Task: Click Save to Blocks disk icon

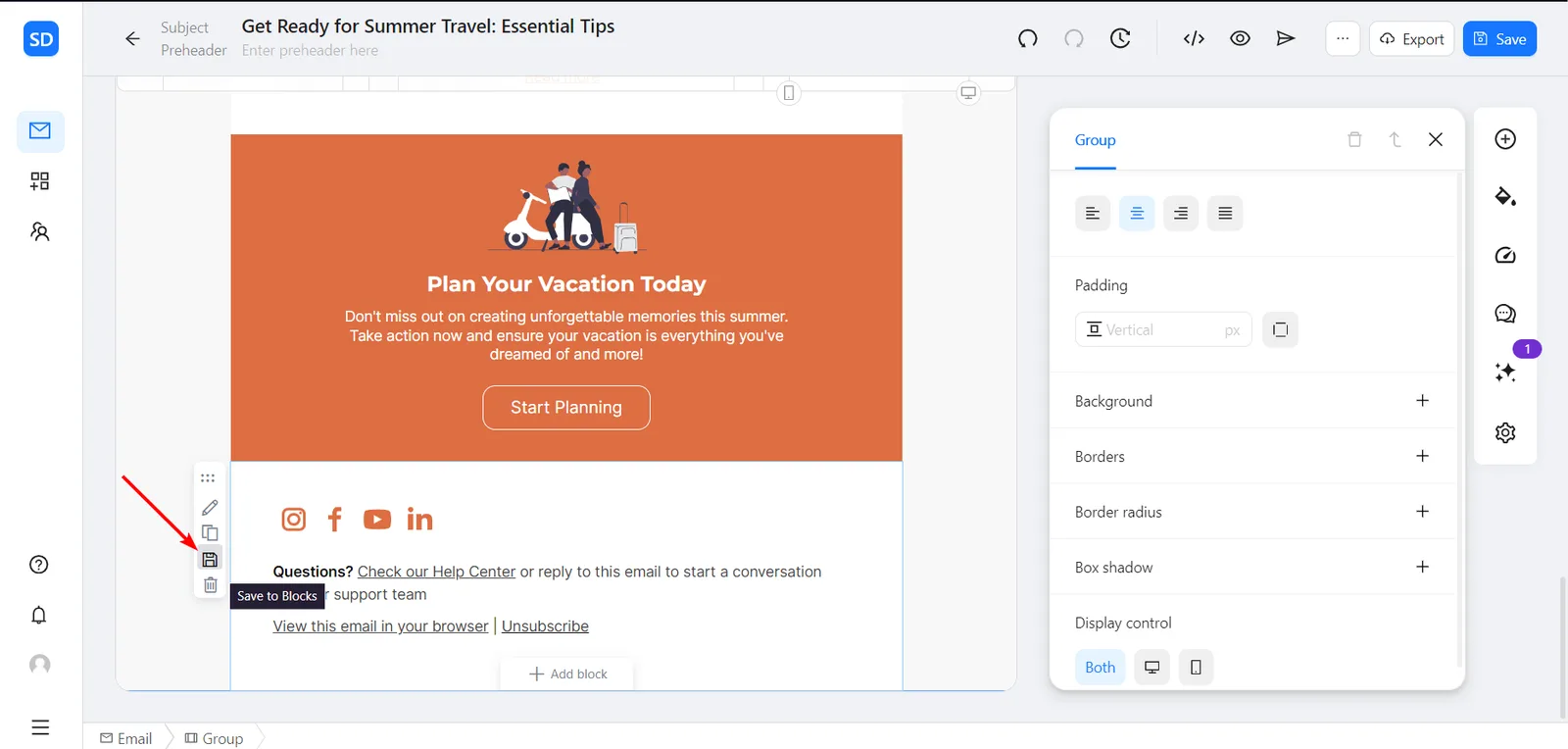Action: pos(210,559)
